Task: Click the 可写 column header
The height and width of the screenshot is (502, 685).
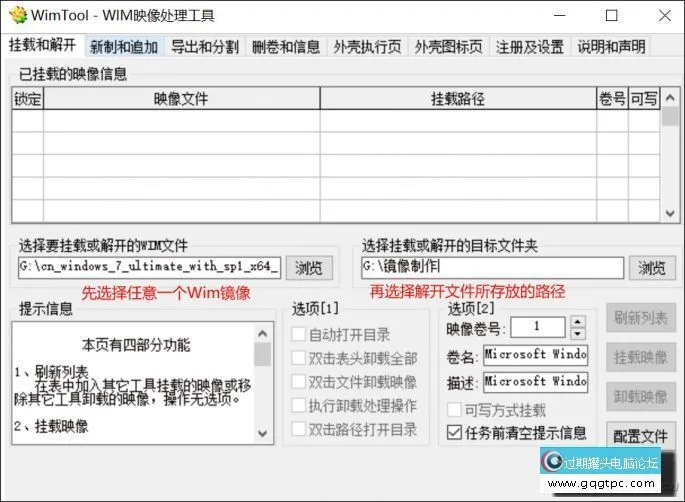Action: click(643, 99)
